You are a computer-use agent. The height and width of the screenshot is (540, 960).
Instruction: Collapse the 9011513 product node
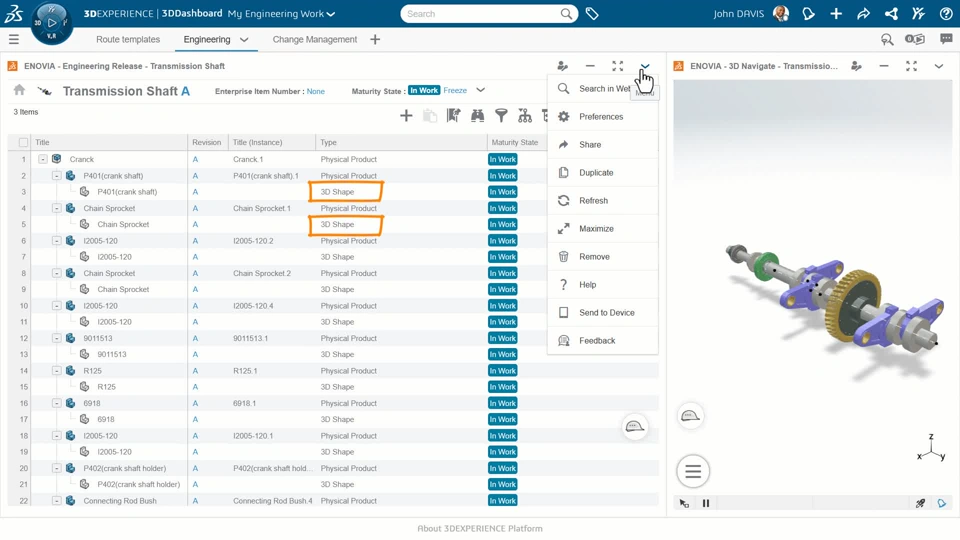click(56, 338)
